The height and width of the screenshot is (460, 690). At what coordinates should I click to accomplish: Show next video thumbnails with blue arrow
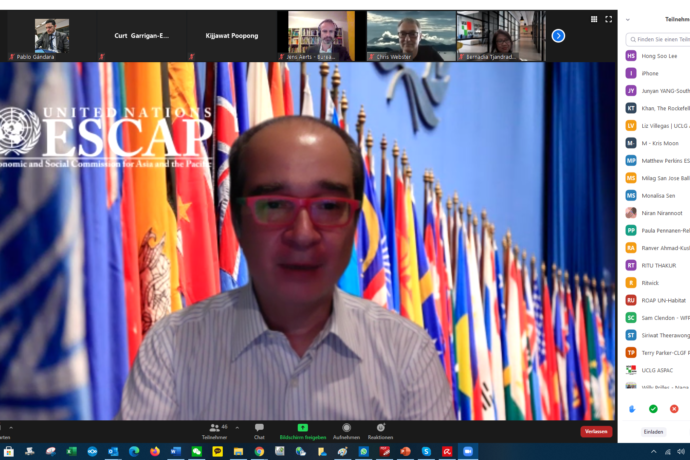click(x=558, y=36)
